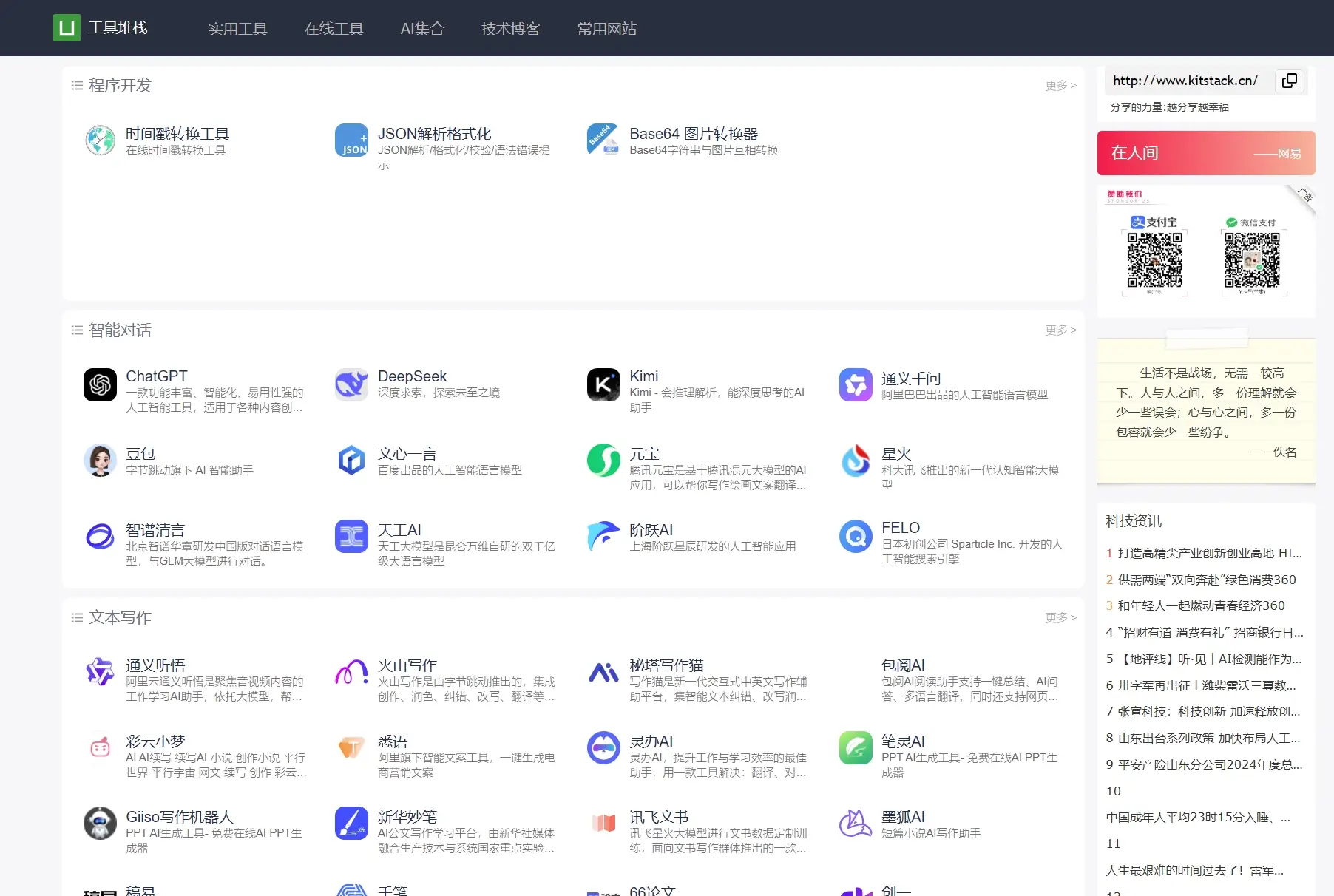
Task: Open the 在线工具 nav menu
Action: pos(334,29)
